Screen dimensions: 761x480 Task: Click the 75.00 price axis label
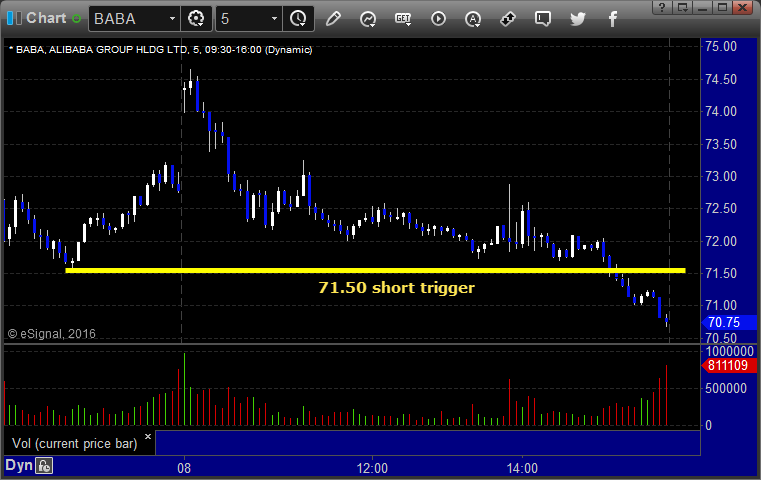[x=721, y=47]
